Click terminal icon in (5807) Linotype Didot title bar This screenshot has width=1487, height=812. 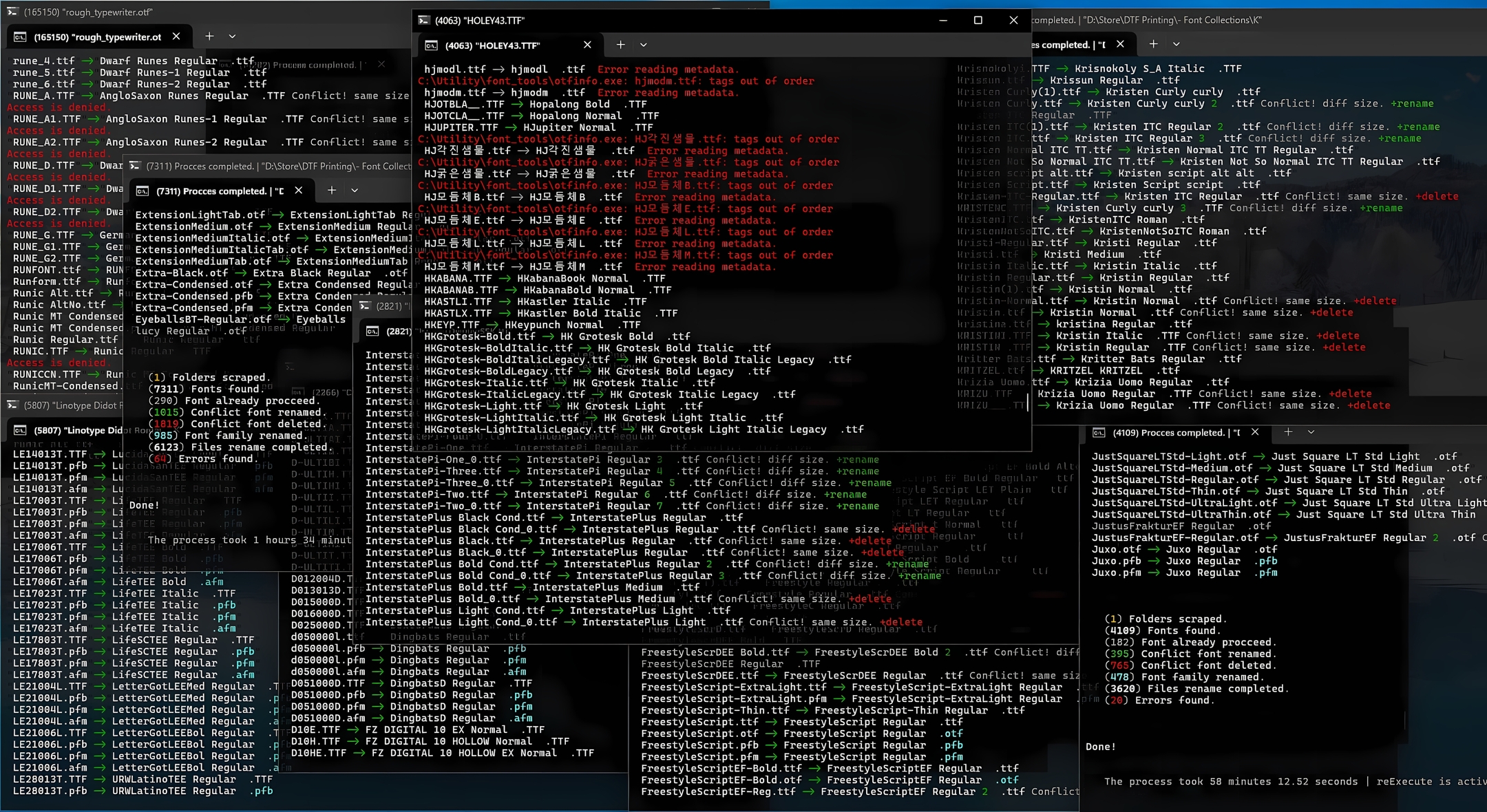[12, 405]
